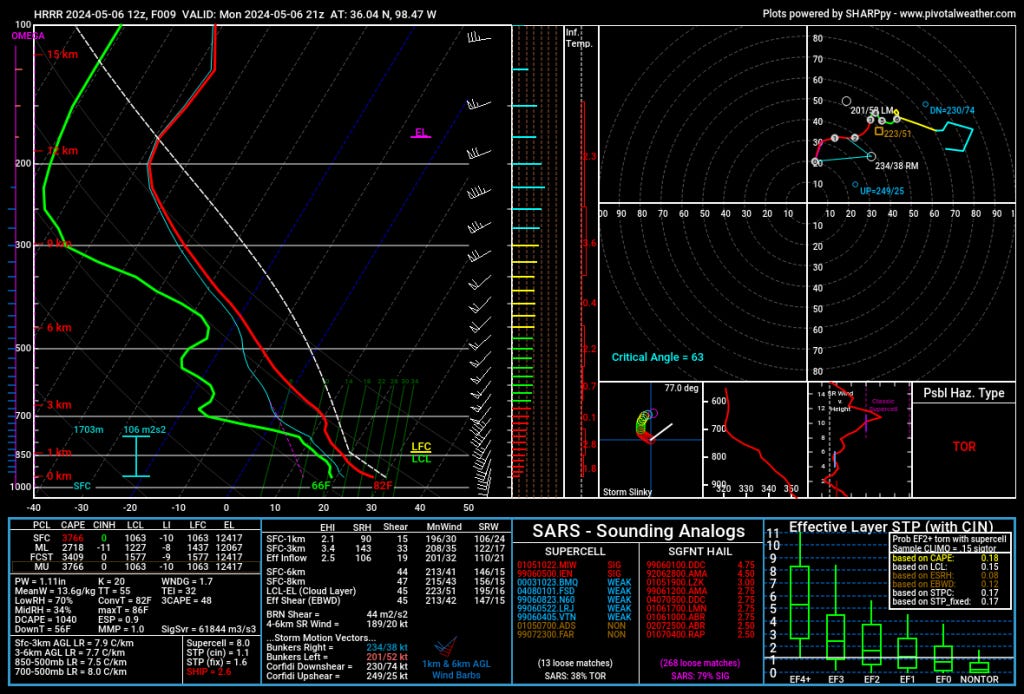
Task: Click the 99060100.DDC hail analog
Action: 676,565
